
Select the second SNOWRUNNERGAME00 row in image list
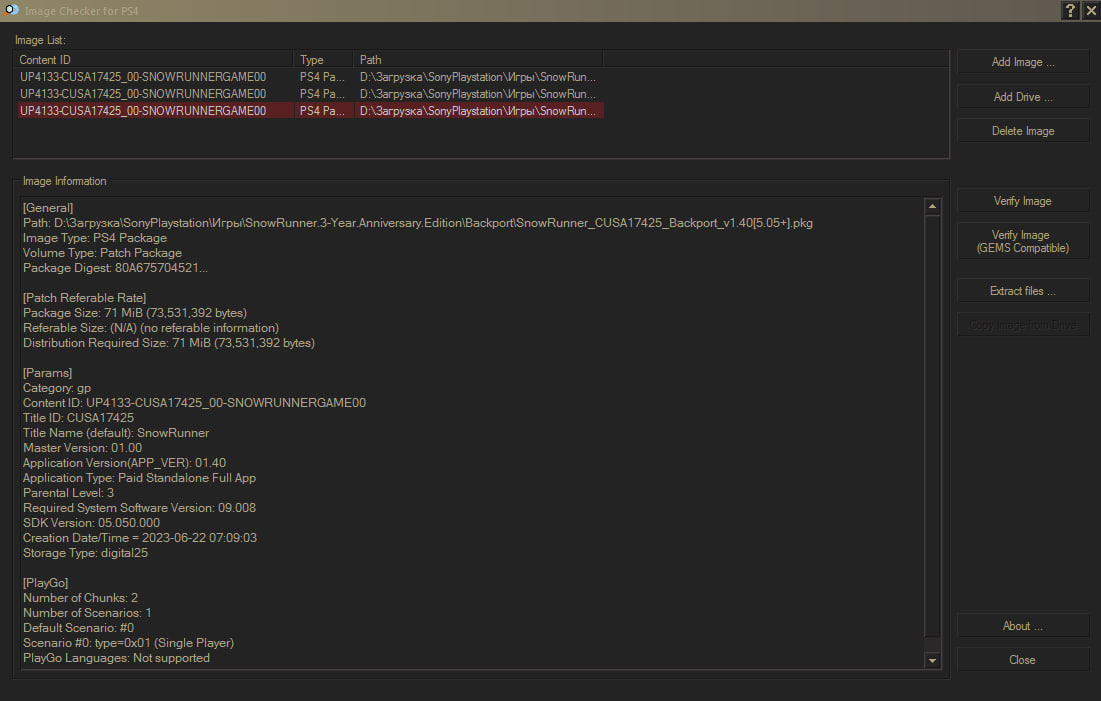coord(309,93)
